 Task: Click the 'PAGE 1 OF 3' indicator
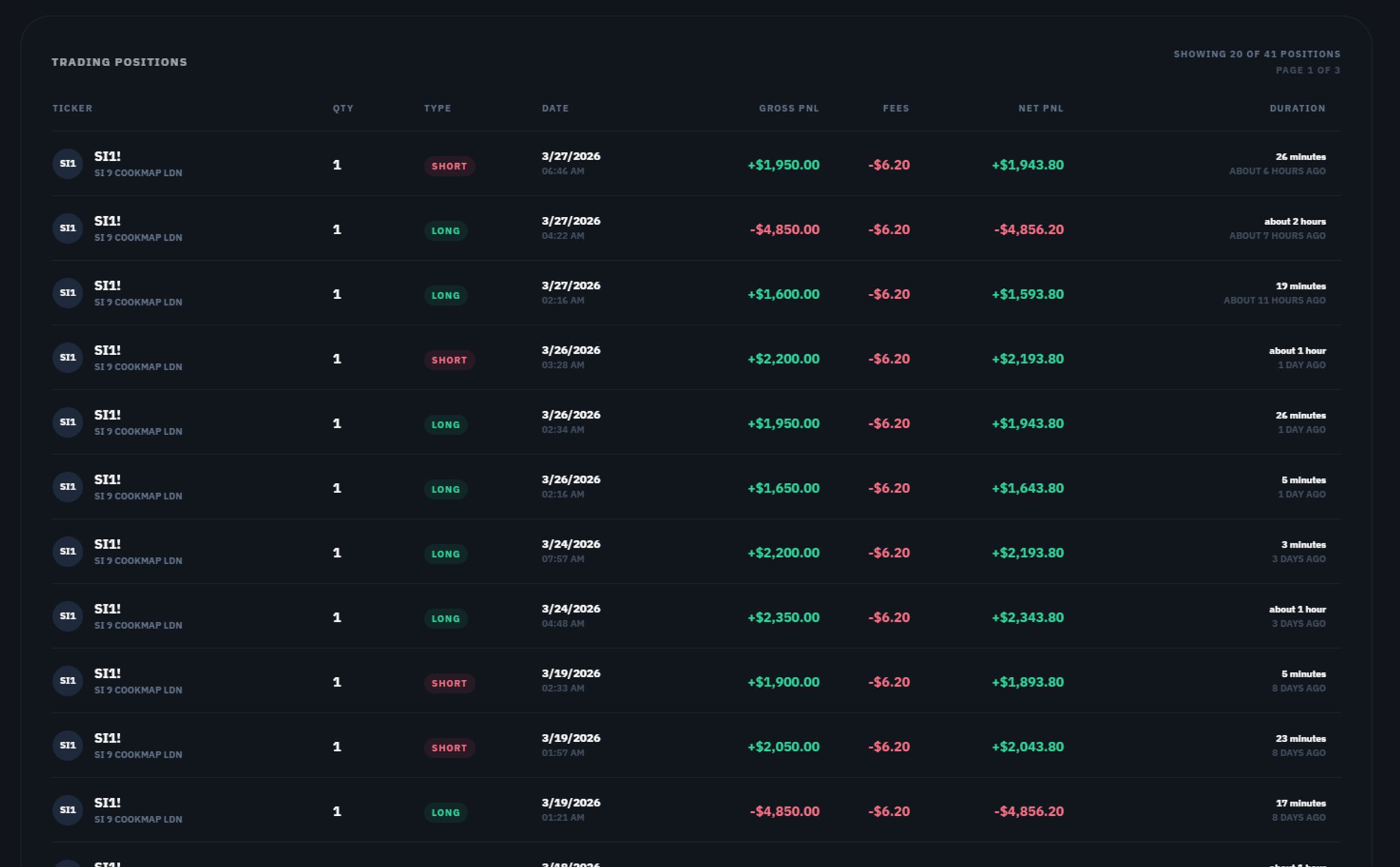[1308, 70]
